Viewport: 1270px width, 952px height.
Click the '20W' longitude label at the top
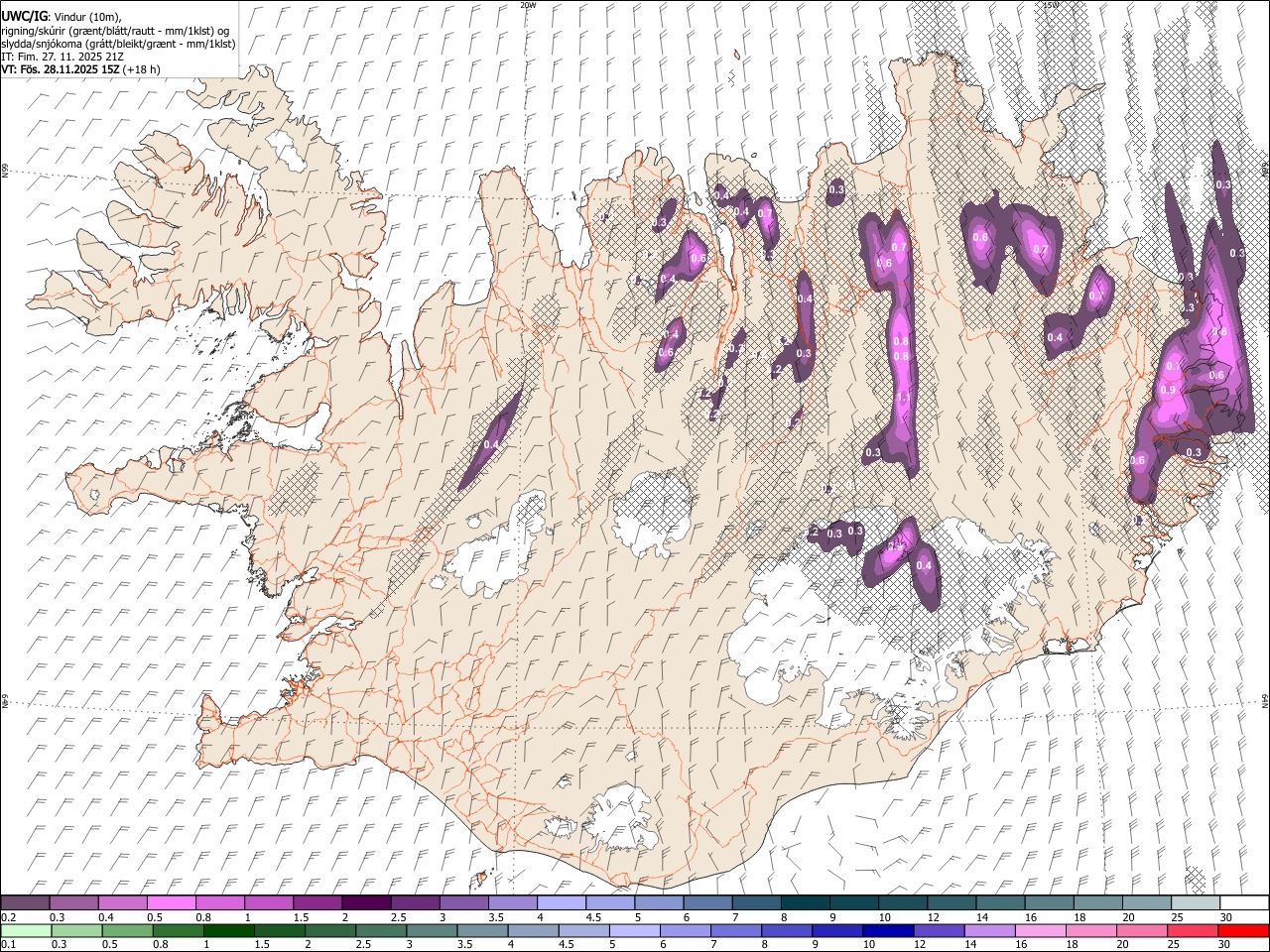coord(528,5)
